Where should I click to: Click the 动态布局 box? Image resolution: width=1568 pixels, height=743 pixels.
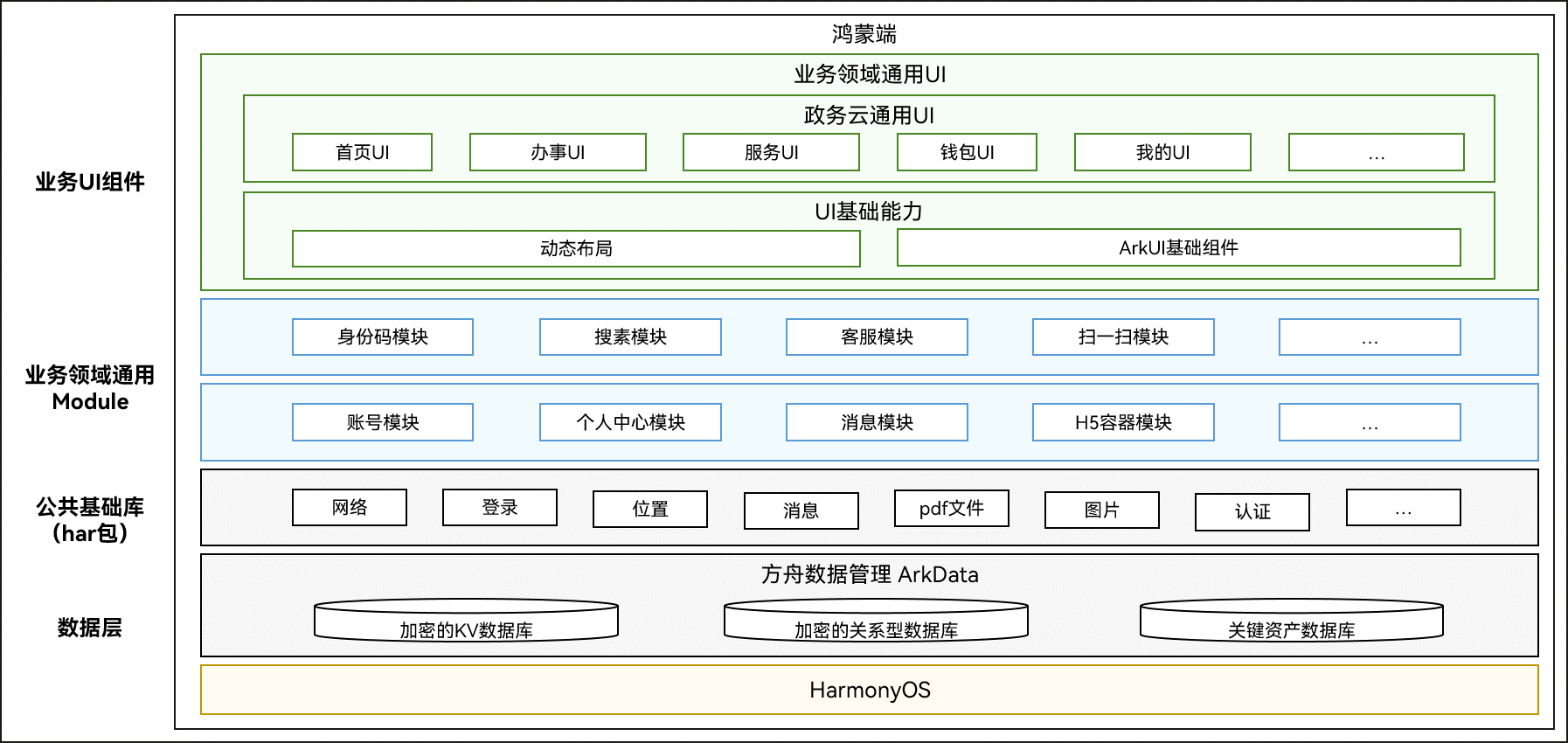click(x=576, y=248)
